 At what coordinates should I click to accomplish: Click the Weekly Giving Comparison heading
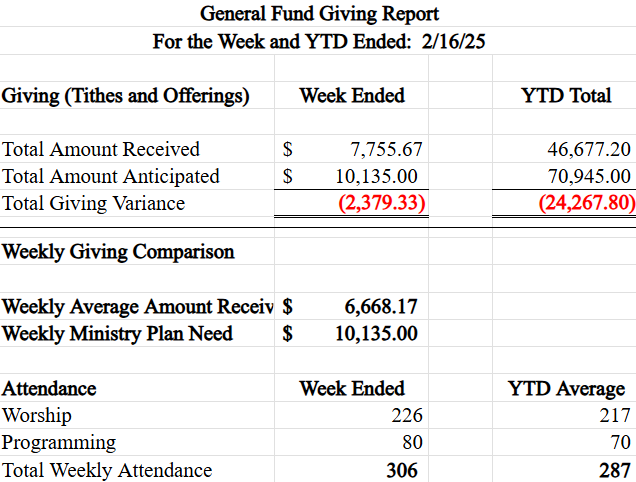(119, 252)
